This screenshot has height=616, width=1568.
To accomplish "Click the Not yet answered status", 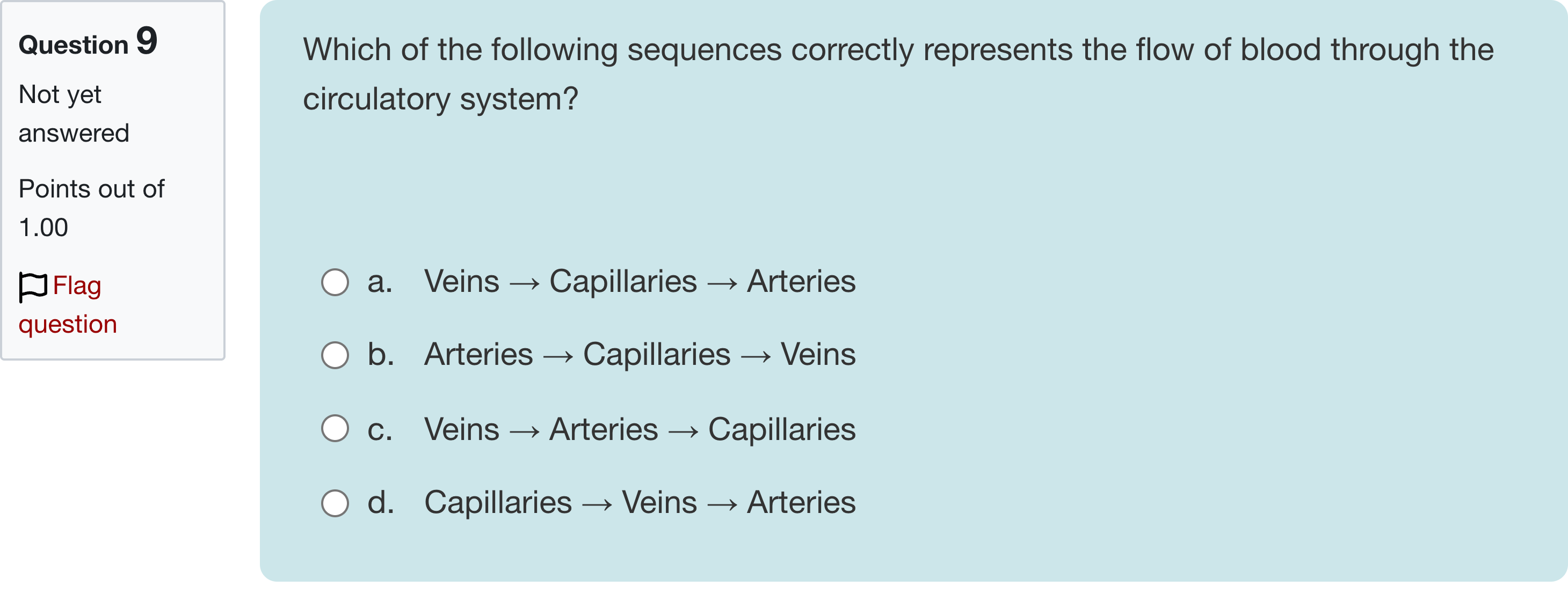I will (x=73, y=113).
